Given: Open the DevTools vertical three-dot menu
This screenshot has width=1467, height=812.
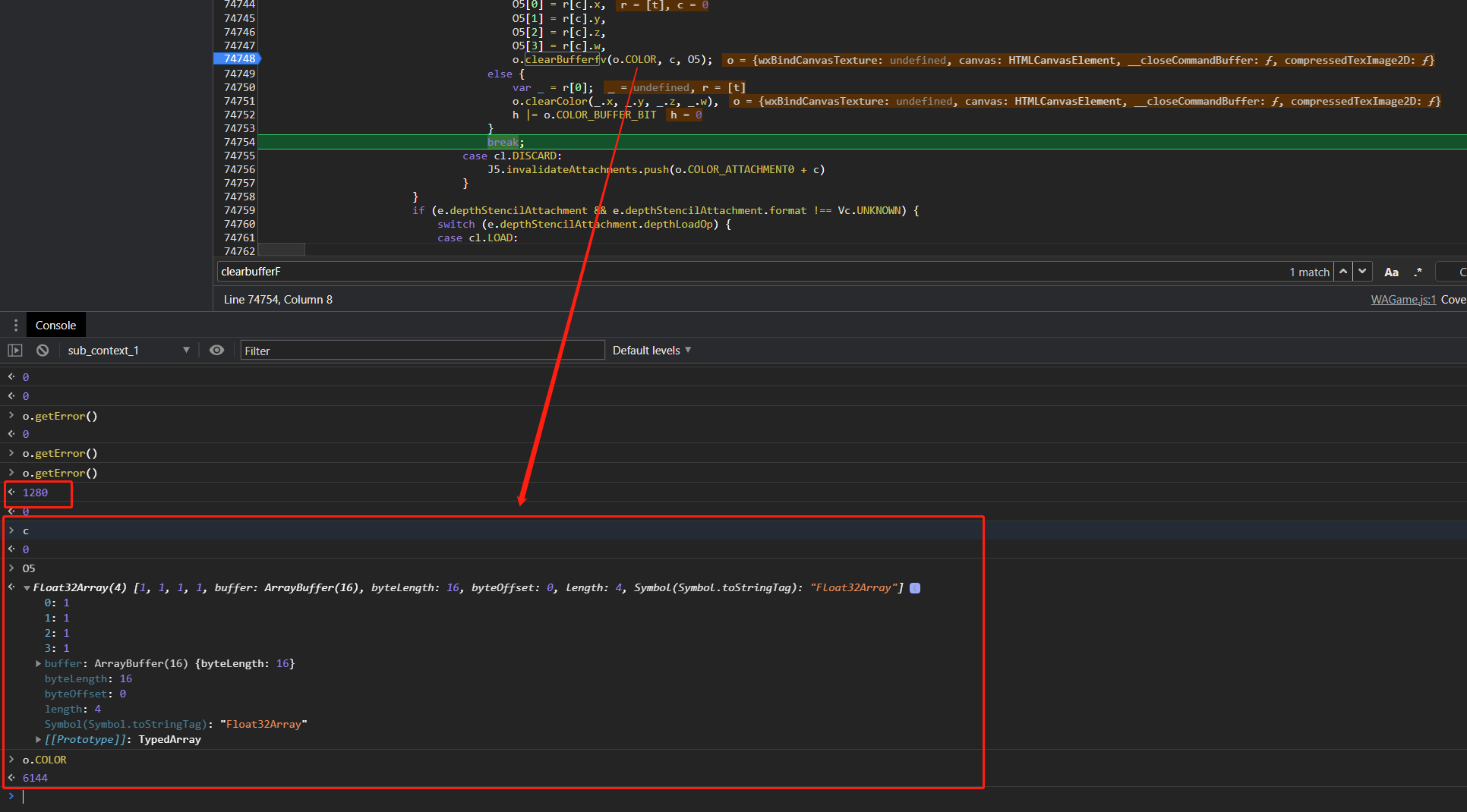Looking at the screenshot, I should pos(15,324).
